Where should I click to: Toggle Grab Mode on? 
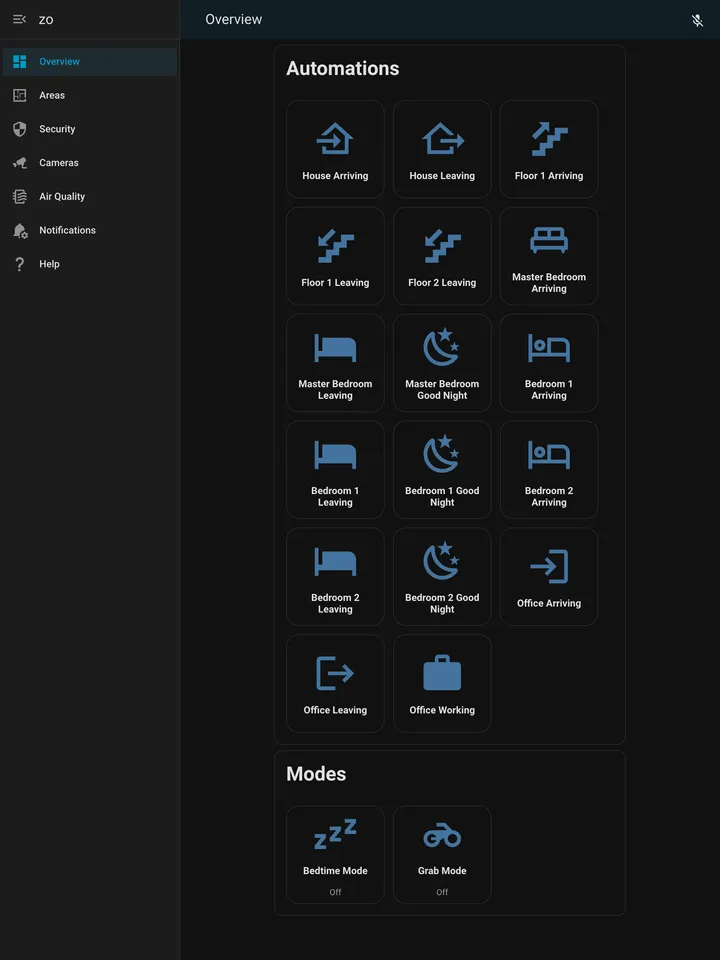click(x=442, y=854)
